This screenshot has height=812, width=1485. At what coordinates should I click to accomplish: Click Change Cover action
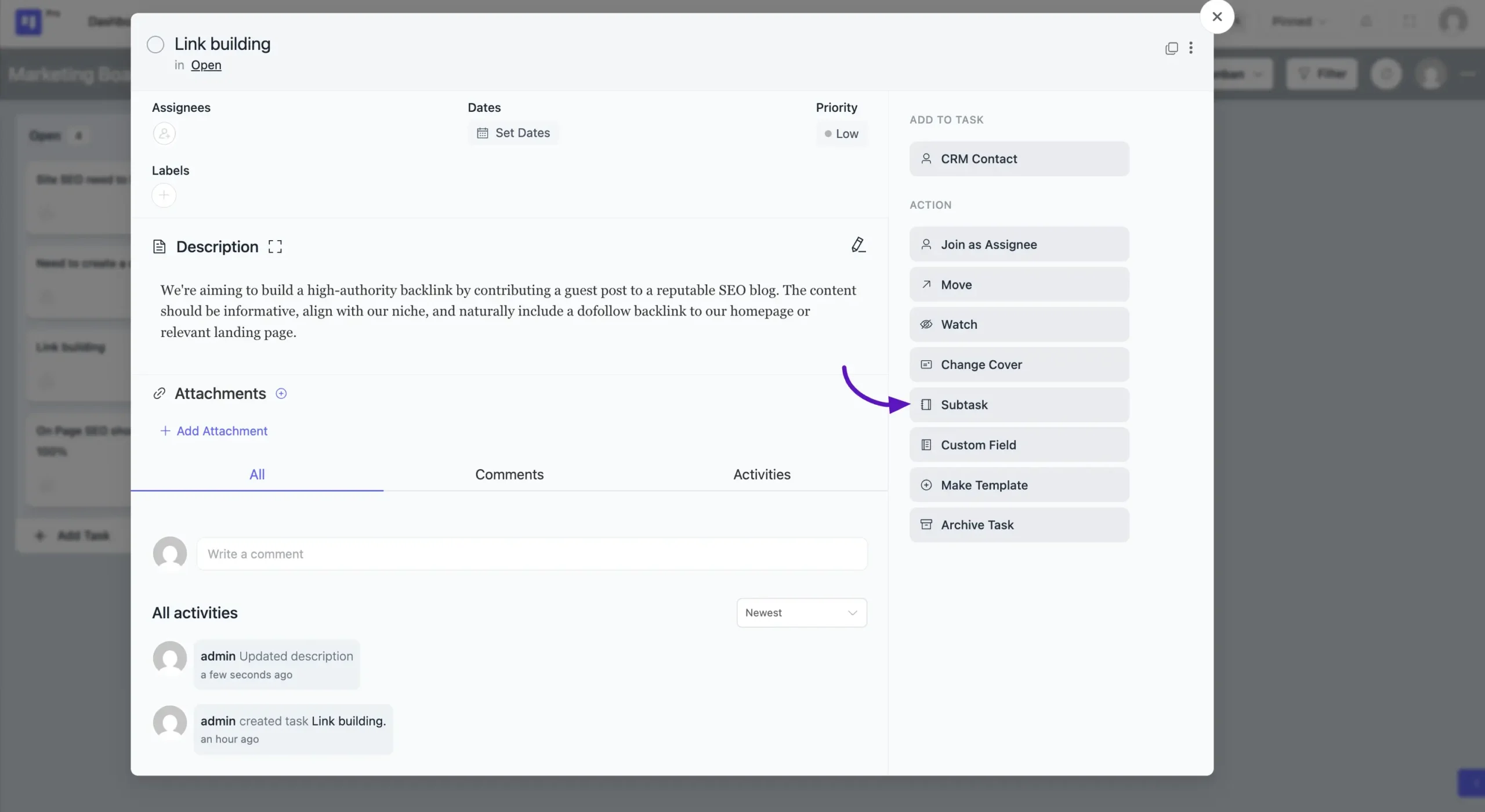[1019, 365]
